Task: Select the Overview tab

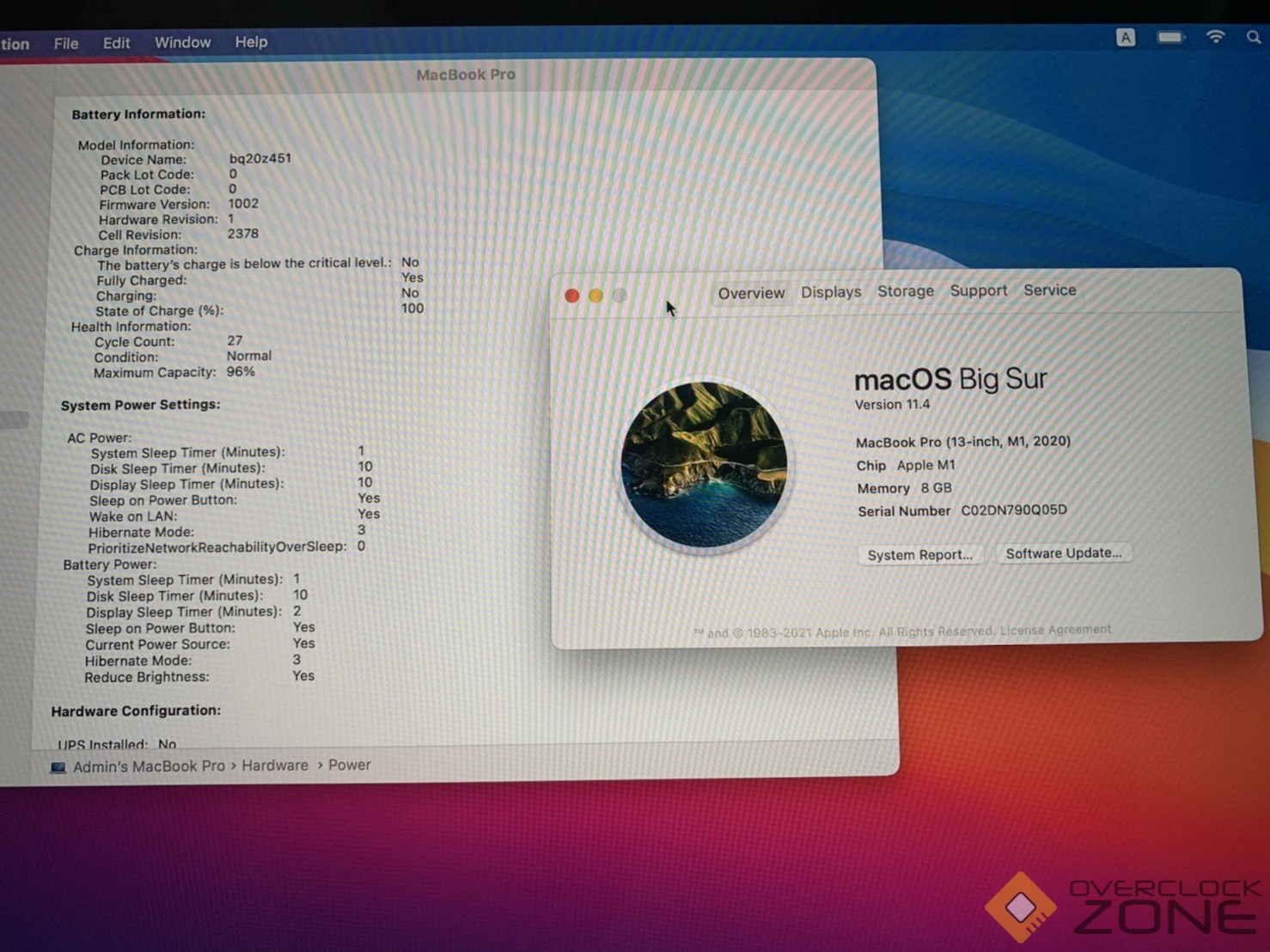Action: coord(751,293)
